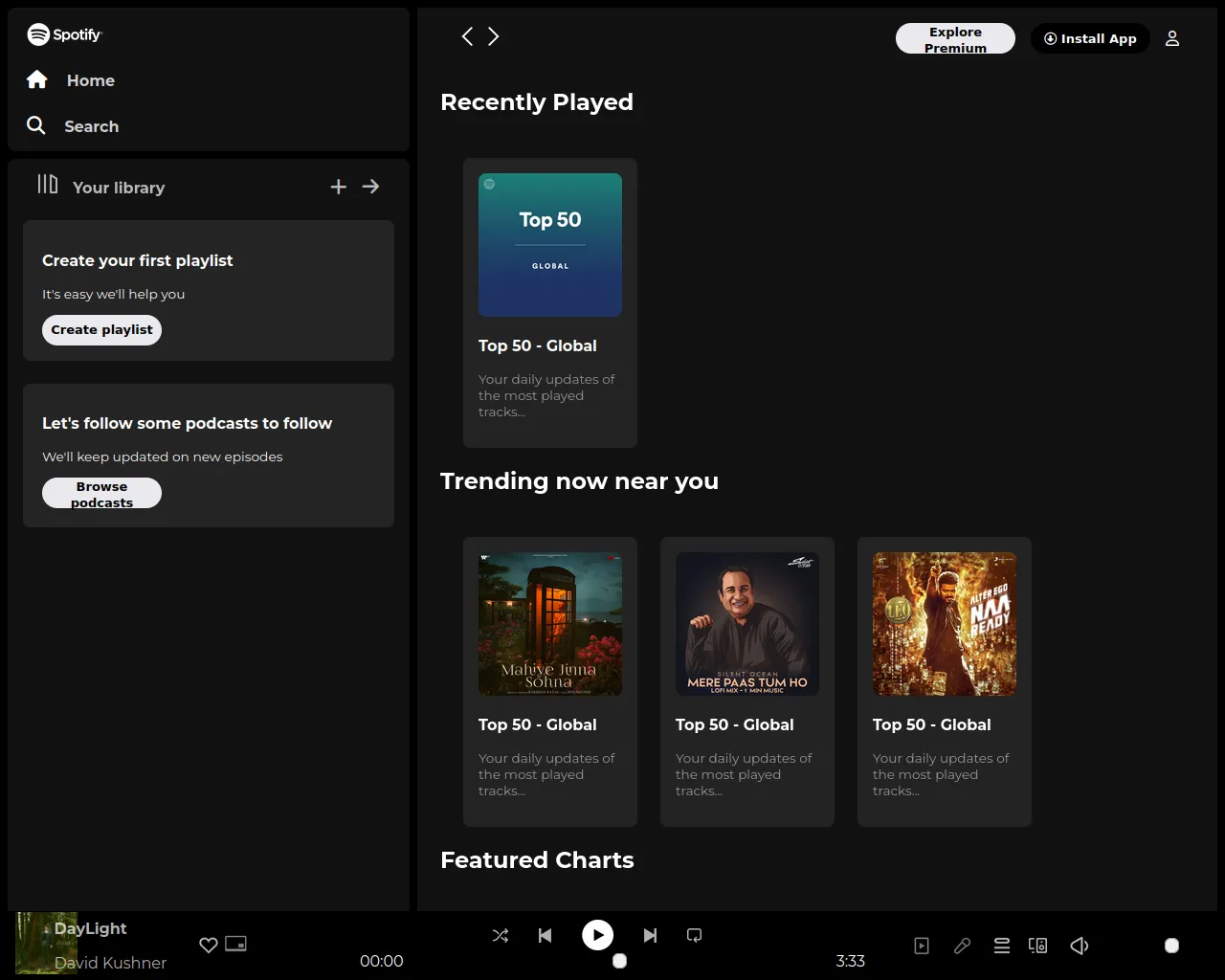The height and width of the screenshot is (980, 1225).
Task: Click the Recently Played heading
Action: pos(537,102)
